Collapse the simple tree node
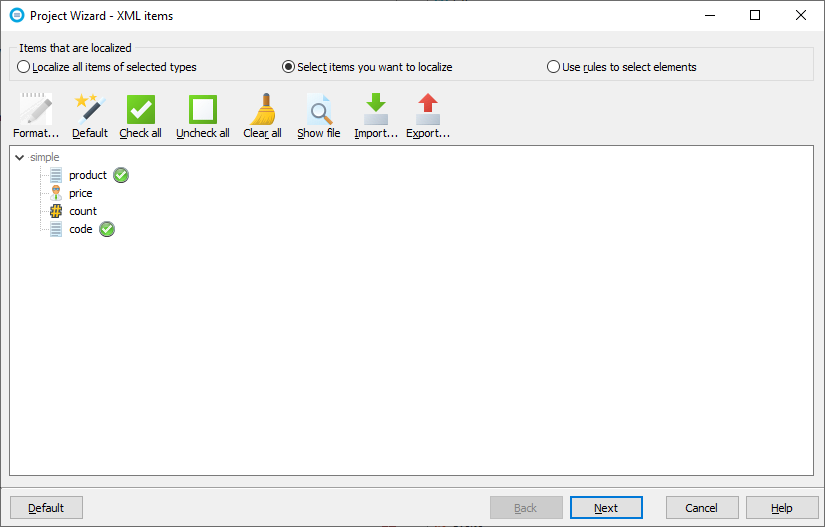The width and height of the screenshot is (825, 527). point(20,158)
